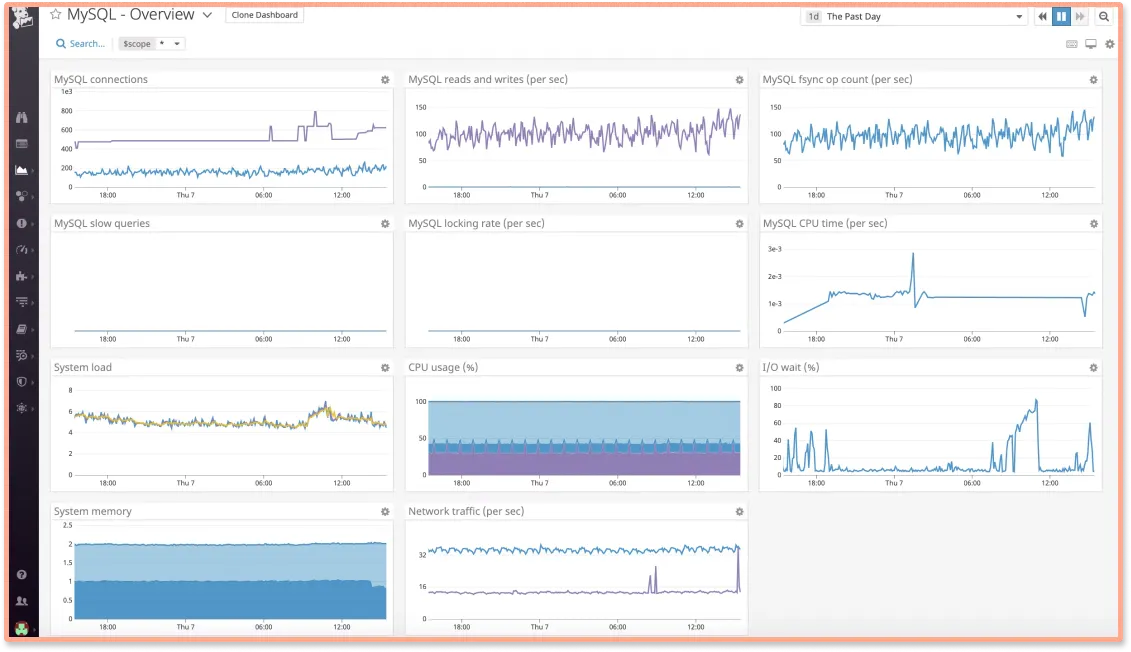Open the Team people sidebar icon
This screenshot has height=652, width=1131.
pyautogui.click(x=22, y=601)
